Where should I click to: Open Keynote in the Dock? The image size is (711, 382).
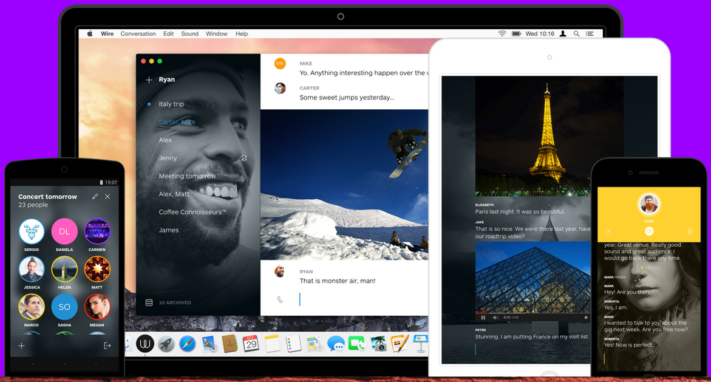click(x=420, y=344)
